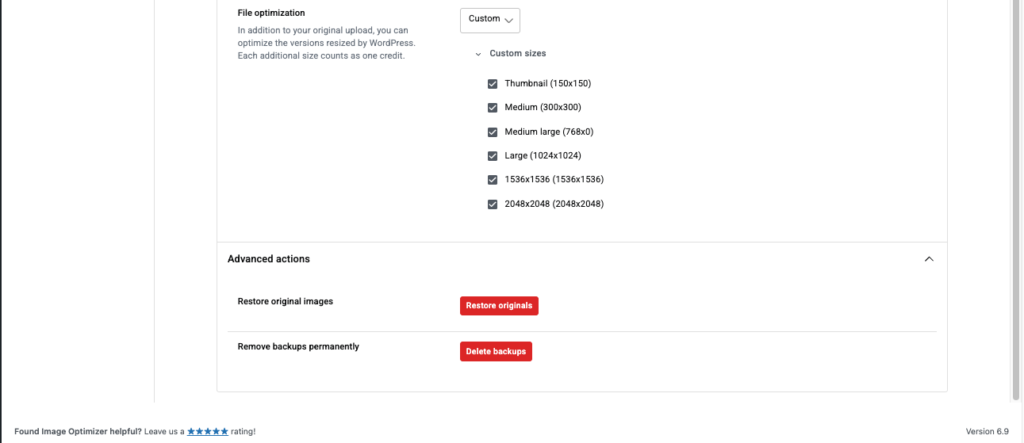The width and height of the screenshot is (1024, 443).
Task: Open the Custom file optimization dropdown
Action: tap(490, 19)
